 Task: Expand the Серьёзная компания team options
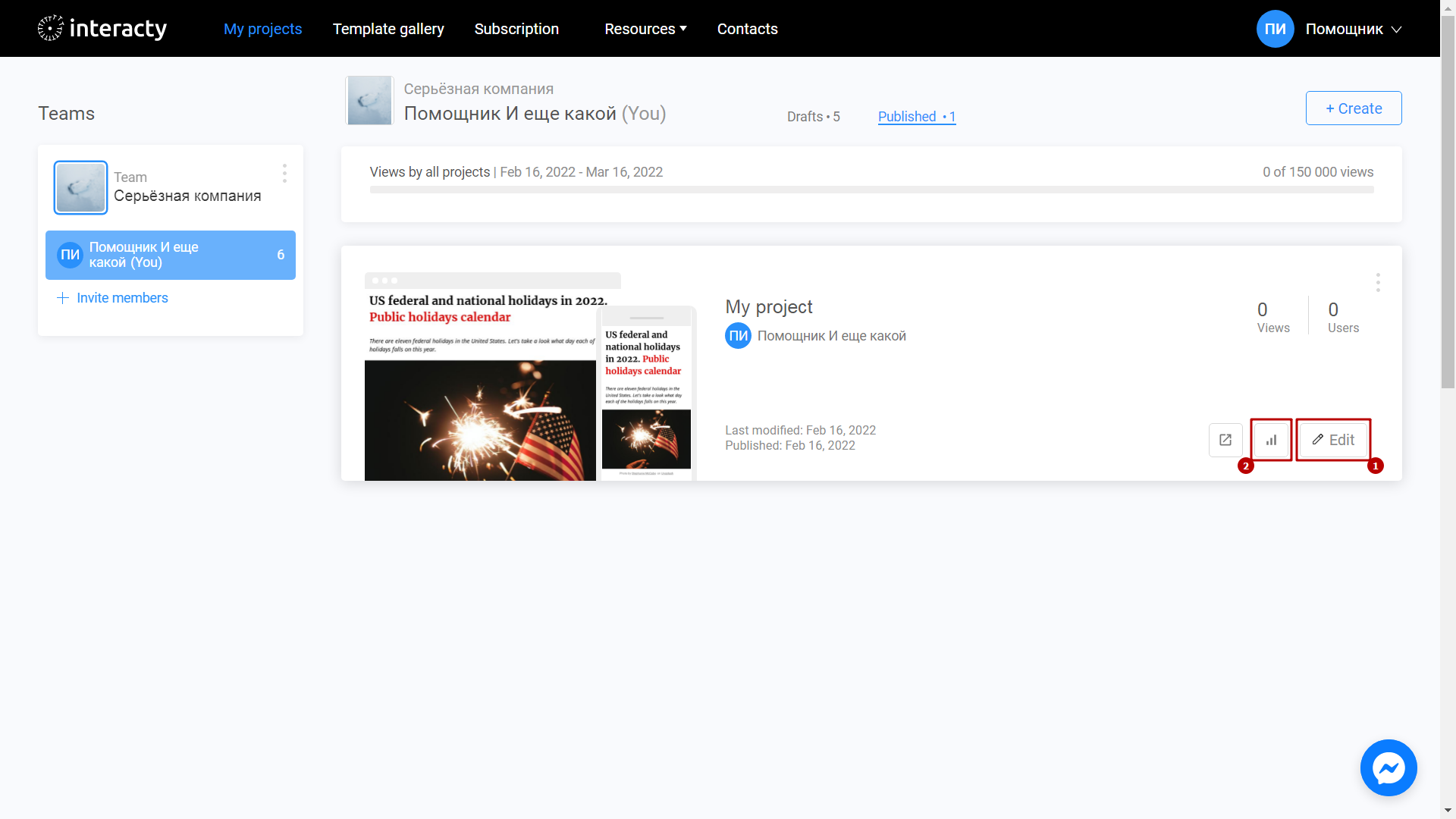click(x=284, y=175)
